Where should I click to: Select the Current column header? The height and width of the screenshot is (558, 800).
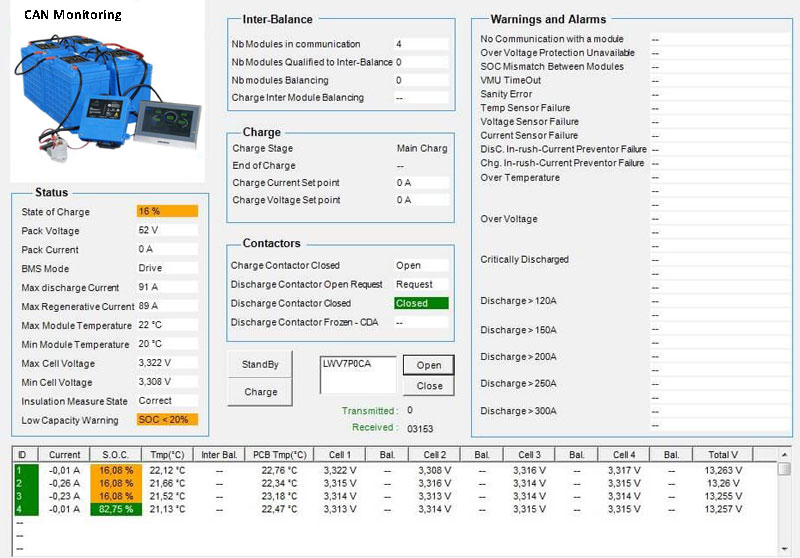tap(64, 454)
